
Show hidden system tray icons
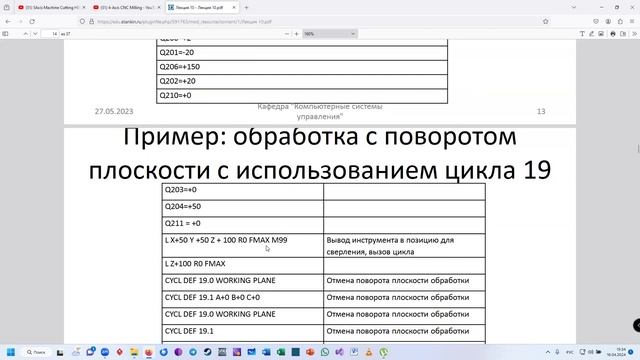pos(548,352)
